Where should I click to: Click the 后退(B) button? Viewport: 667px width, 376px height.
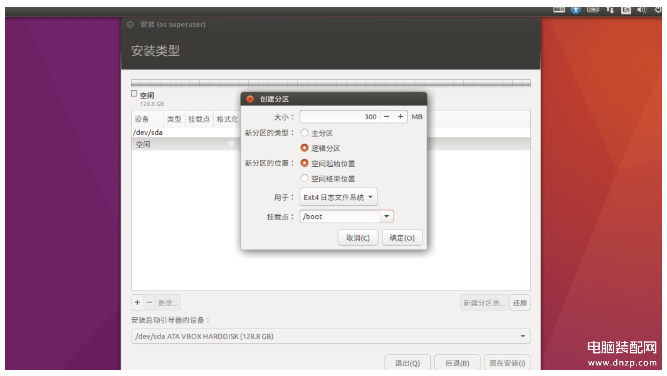coord(457,363)
